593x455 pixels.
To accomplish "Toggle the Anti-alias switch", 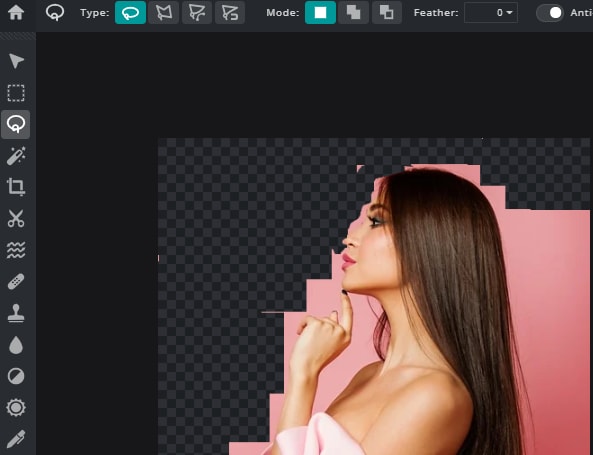I will point(550,13).
